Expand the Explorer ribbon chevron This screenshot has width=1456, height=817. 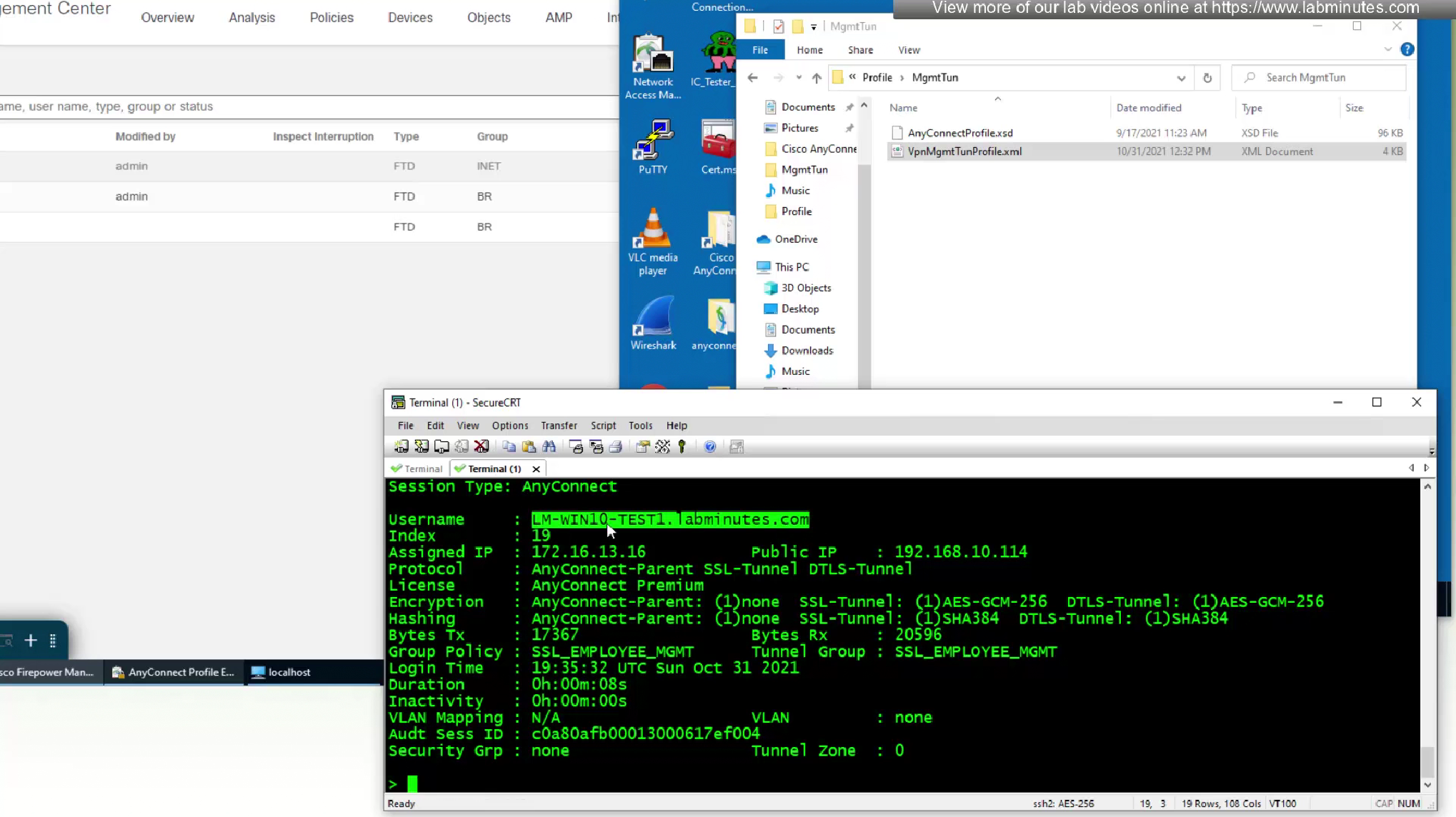tap(1387, 49)
